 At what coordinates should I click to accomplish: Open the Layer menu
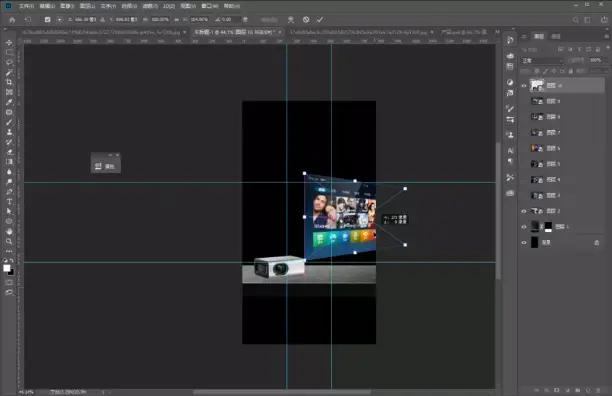point(87,6)
